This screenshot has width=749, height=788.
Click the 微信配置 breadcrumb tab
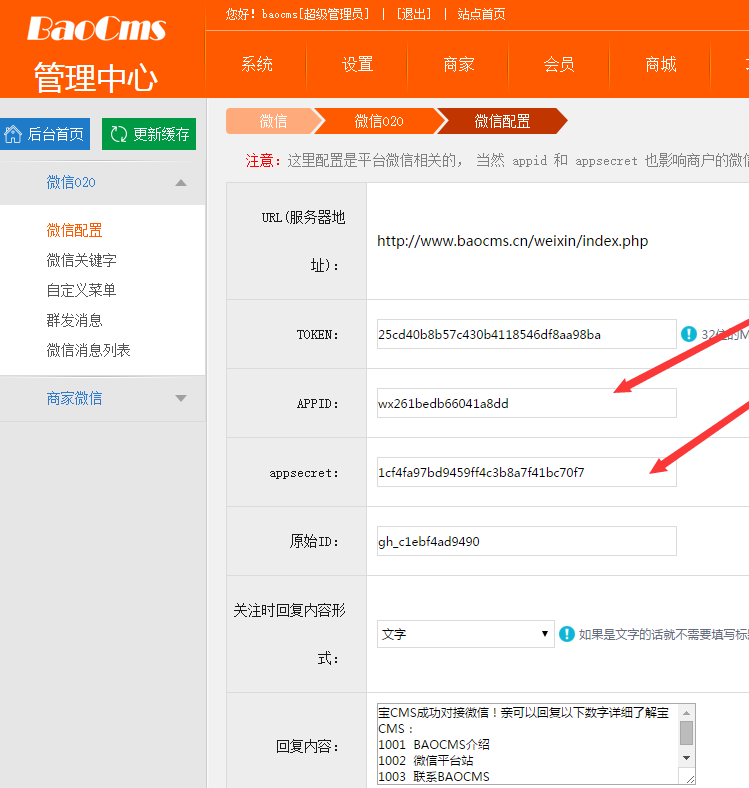point(502,121)
